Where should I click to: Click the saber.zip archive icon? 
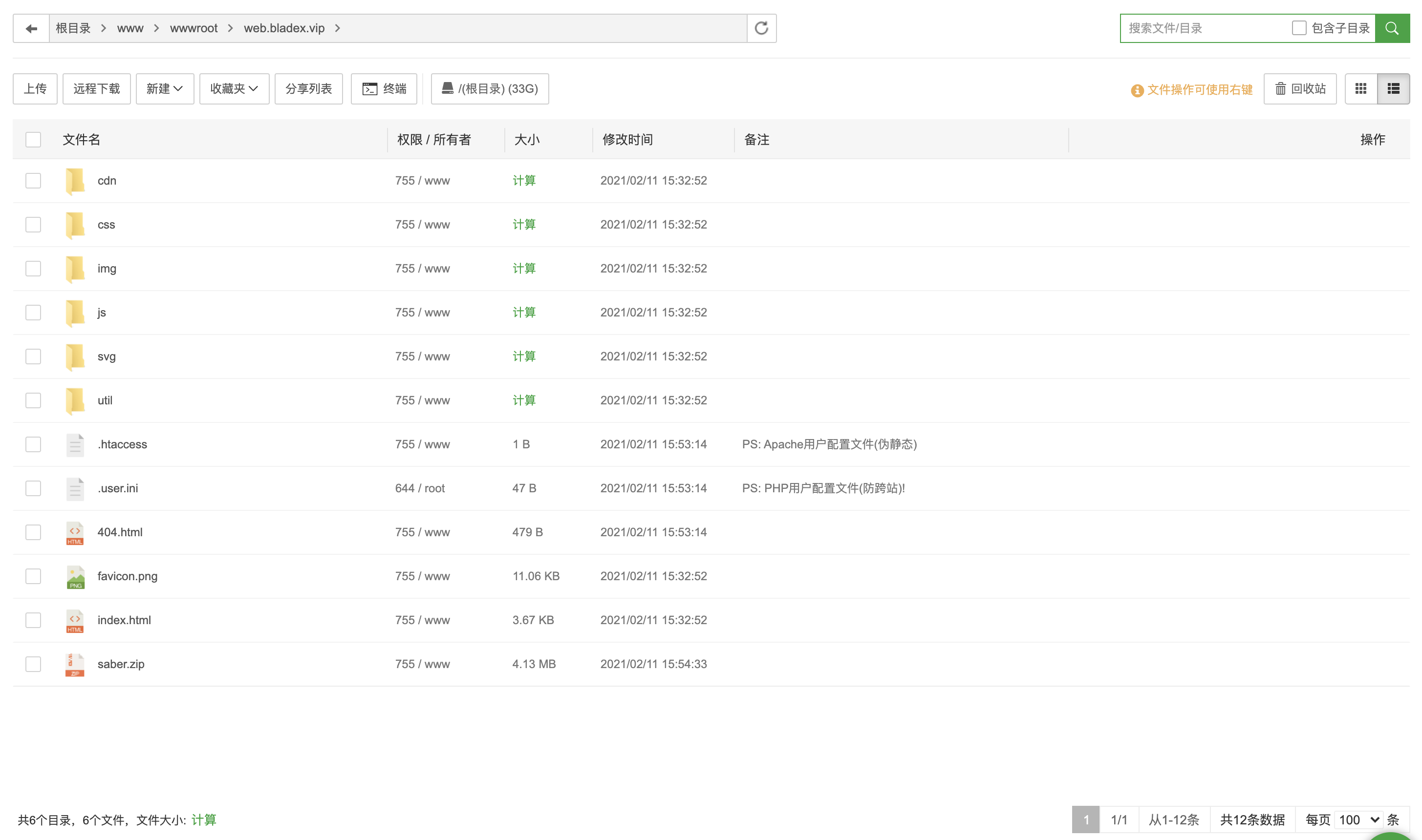(x=75, y=665)
